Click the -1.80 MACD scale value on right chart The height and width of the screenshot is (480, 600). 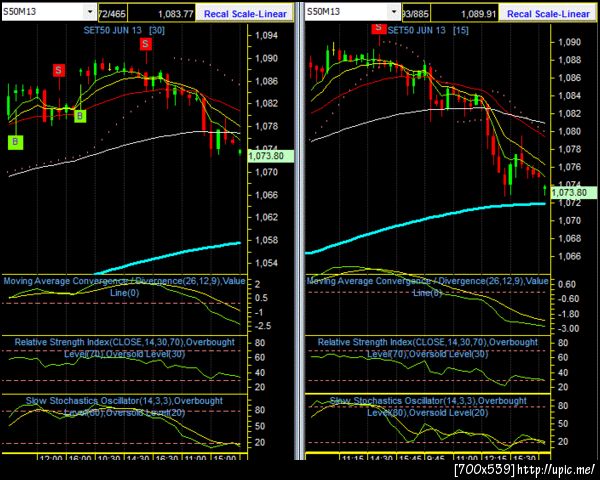click(x=568, y=314)
